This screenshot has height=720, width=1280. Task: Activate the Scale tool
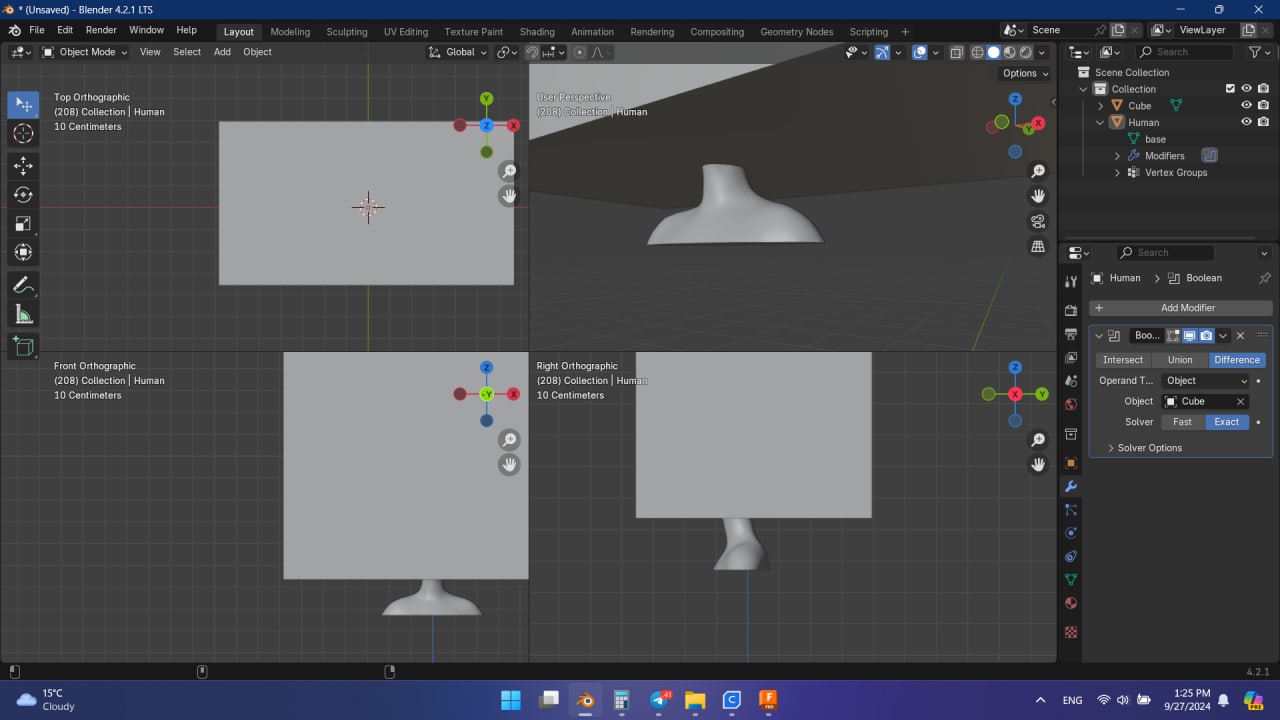[23, 224]
